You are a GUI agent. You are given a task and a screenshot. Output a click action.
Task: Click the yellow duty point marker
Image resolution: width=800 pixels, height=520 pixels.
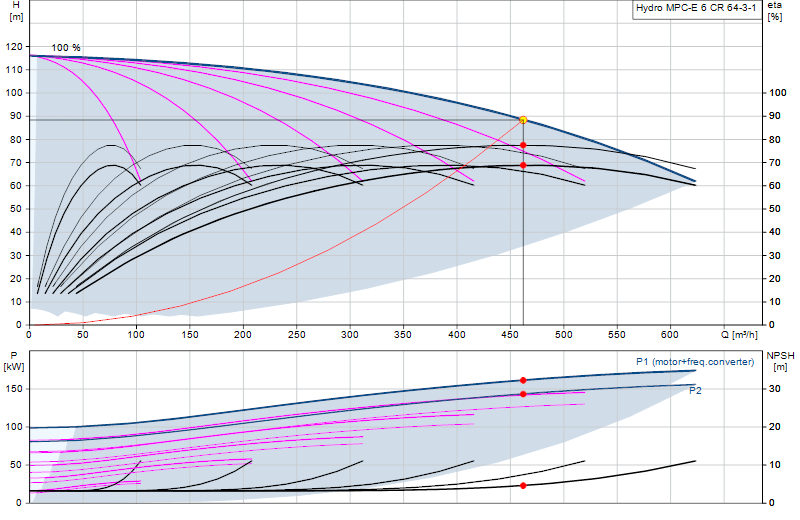pyautogui.click(x=523, y=120)
